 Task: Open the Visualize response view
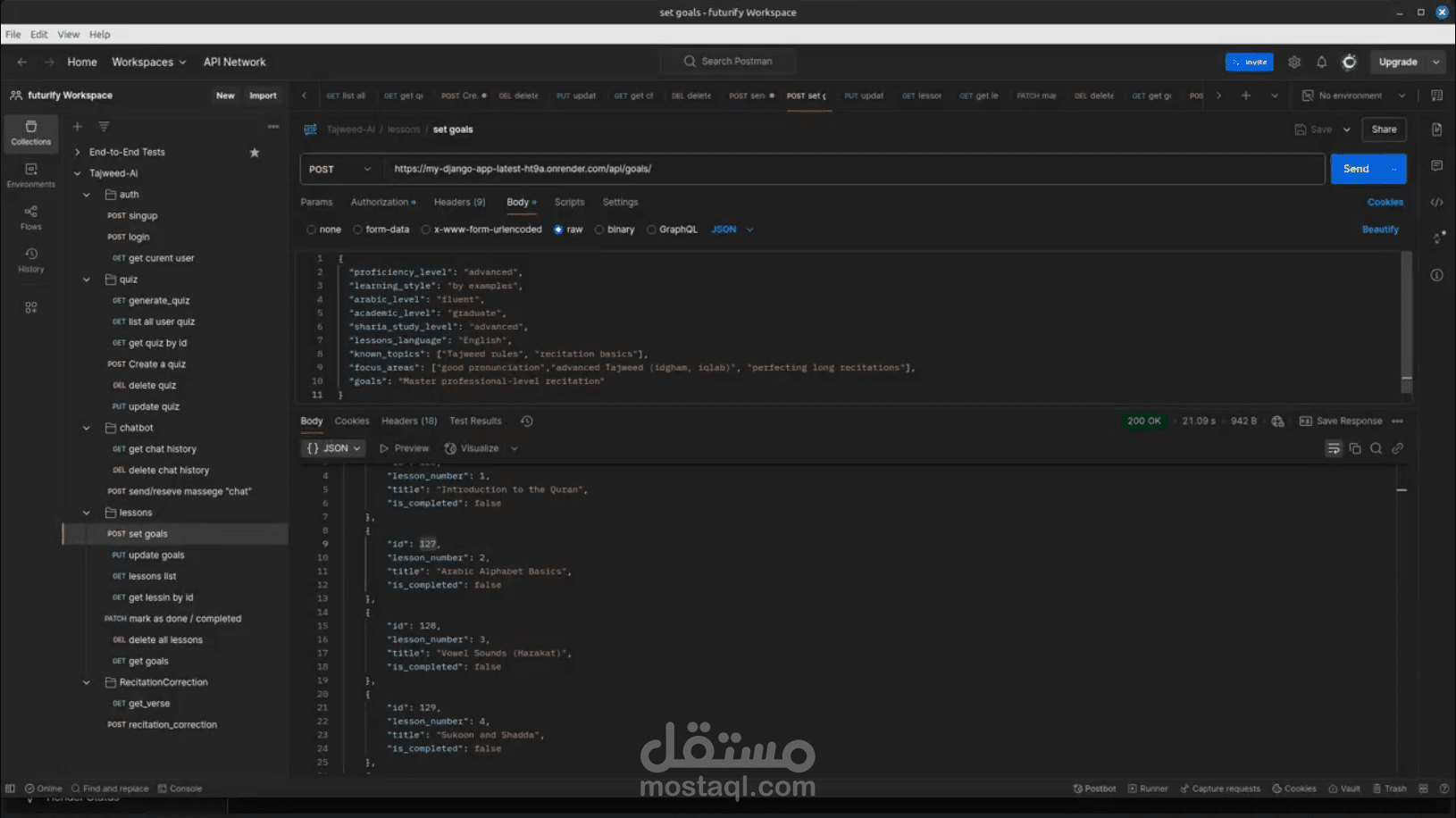(x=472, y=448)
